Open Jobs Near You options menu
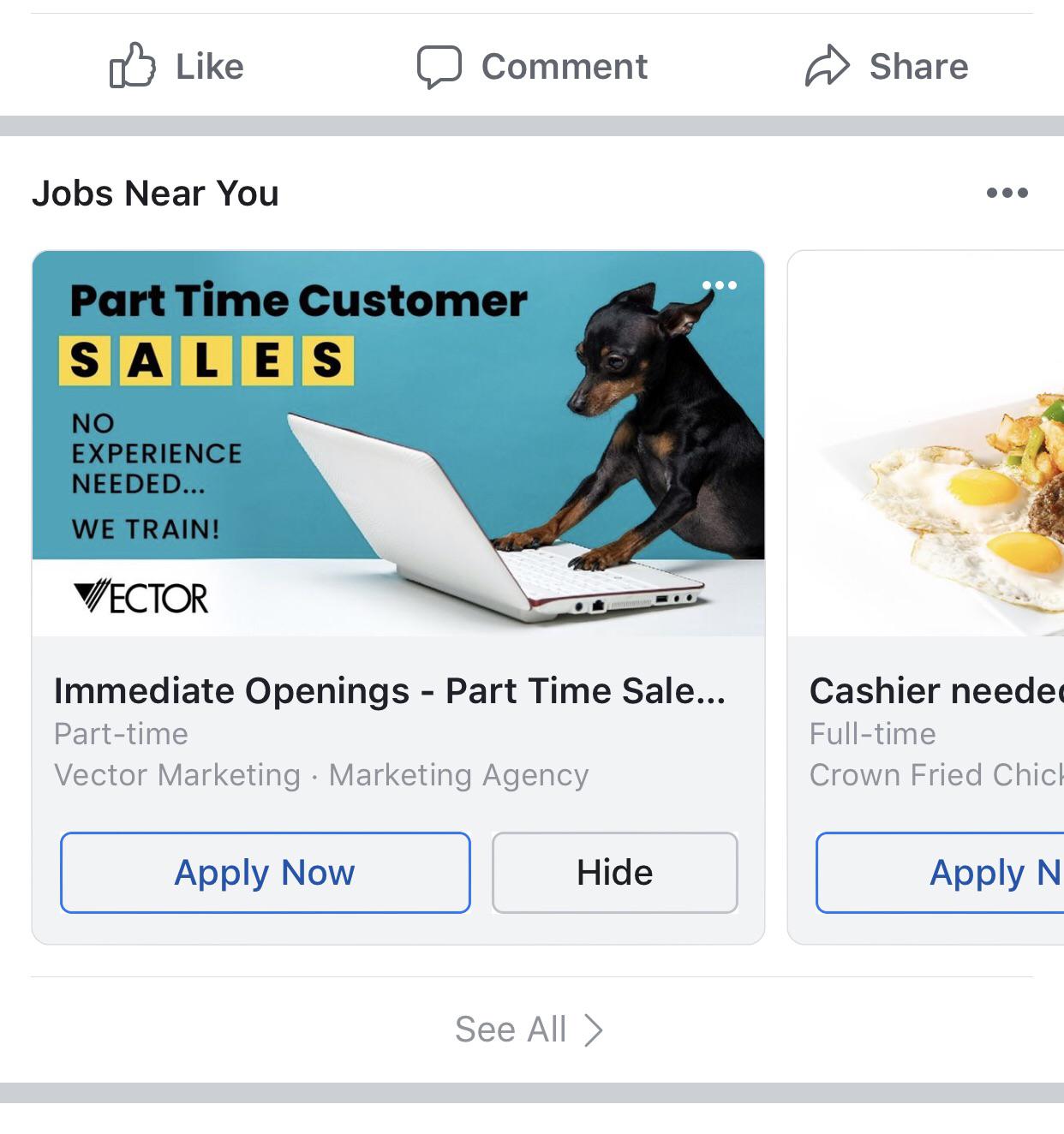This screenshot has height=1134, width=1064. coord(1007,193)
